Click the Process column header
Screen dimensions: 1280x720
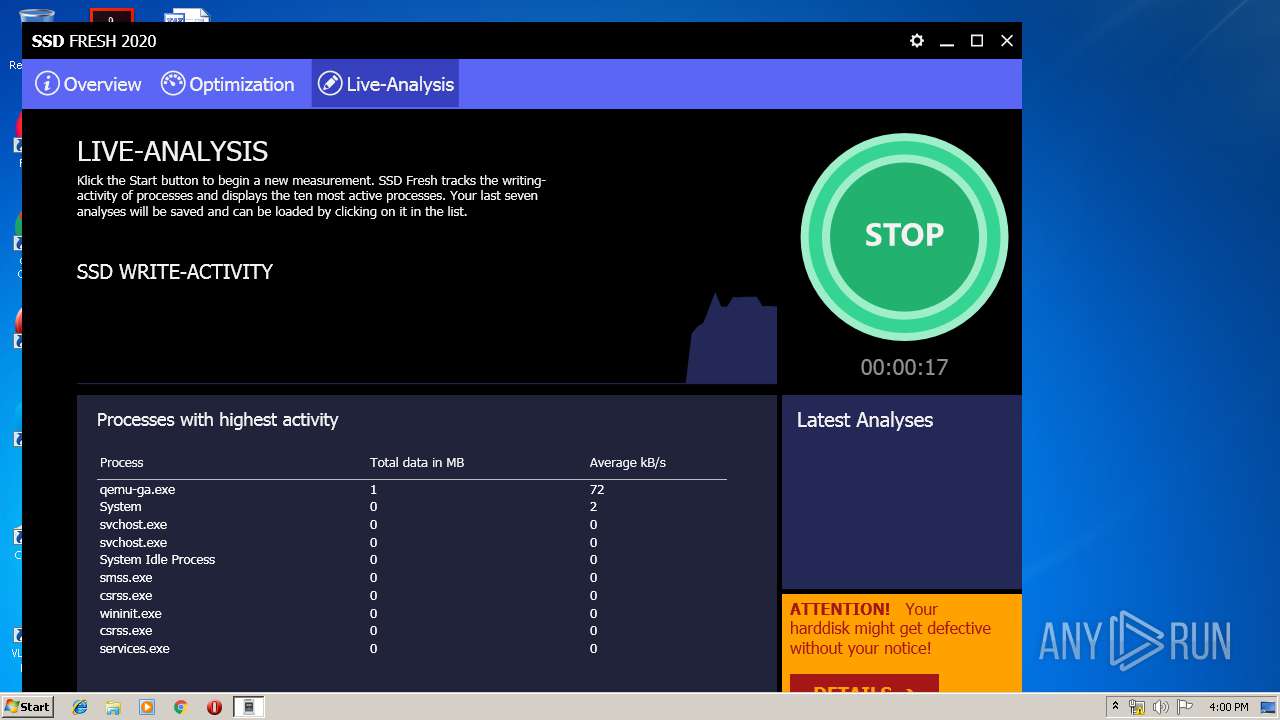pyautogui.click(x=121, y=463)
